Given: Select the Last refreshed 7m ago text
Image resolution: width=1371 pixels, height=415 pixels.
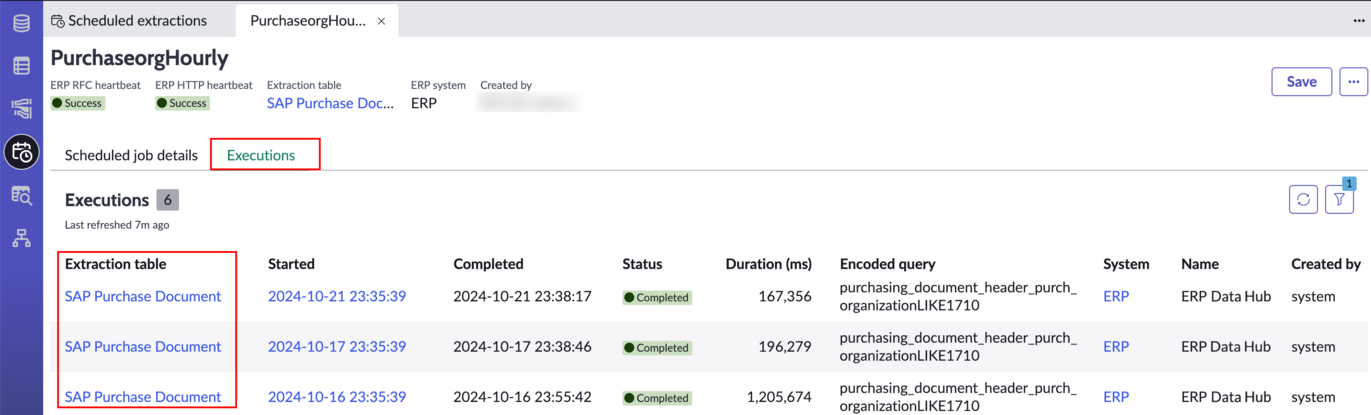Looking at the screenshot, I should [117, 225].
